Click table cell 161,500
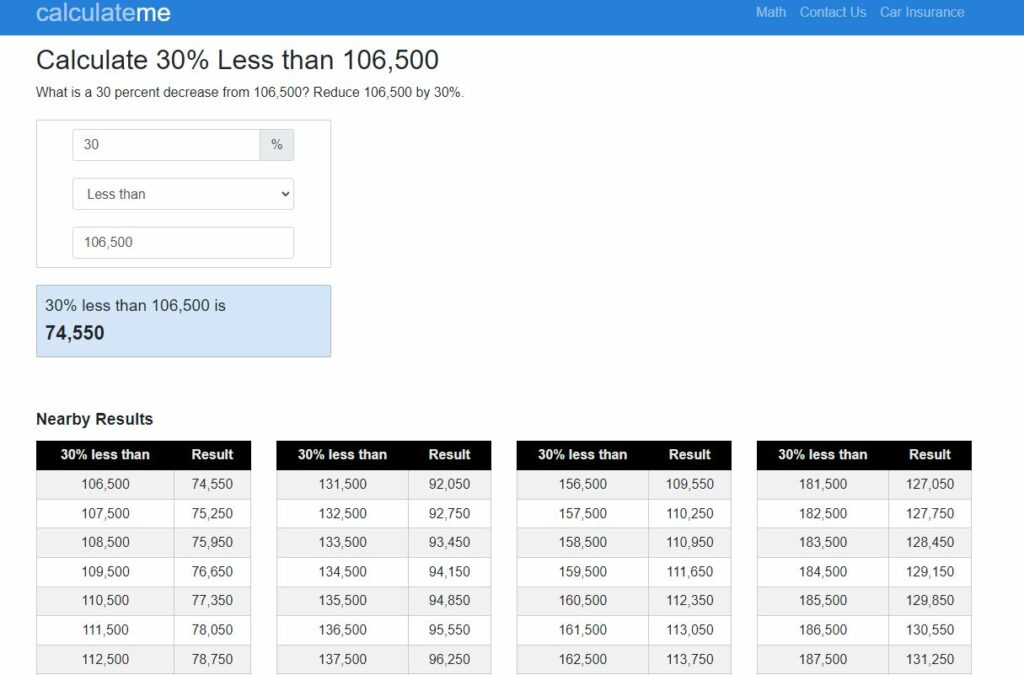The image size is (1024, 675). coord(583,630)
